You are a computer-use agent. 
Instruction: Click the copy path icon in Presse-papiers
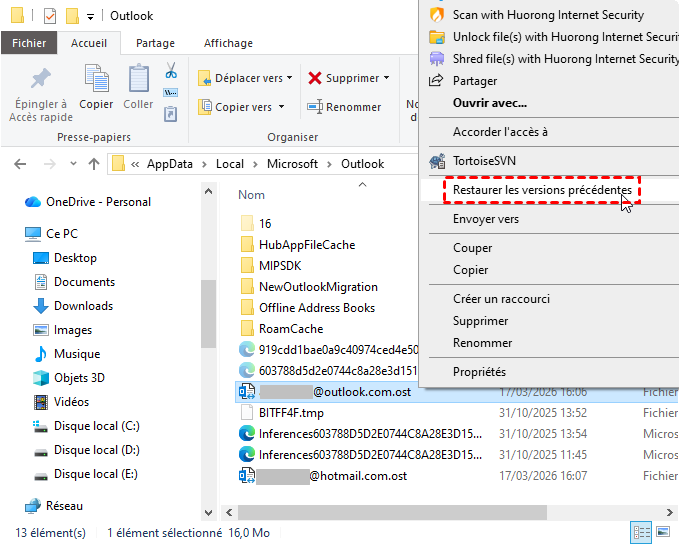(x=171, y=93)
